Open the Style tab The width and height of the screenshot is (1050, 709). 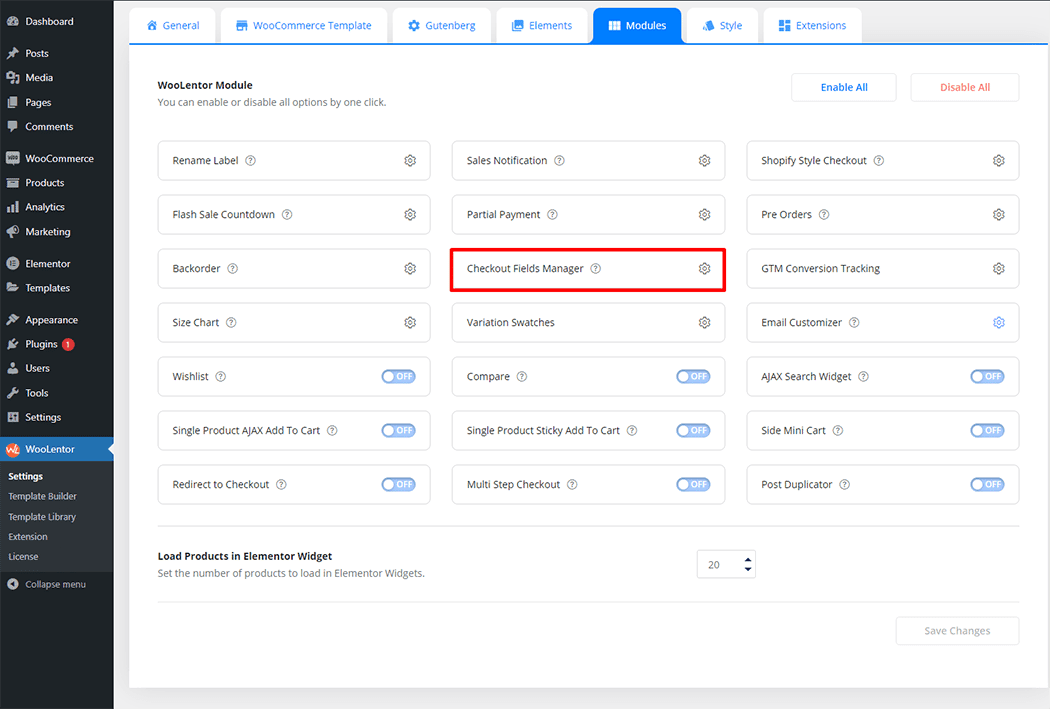click(723, 25)
